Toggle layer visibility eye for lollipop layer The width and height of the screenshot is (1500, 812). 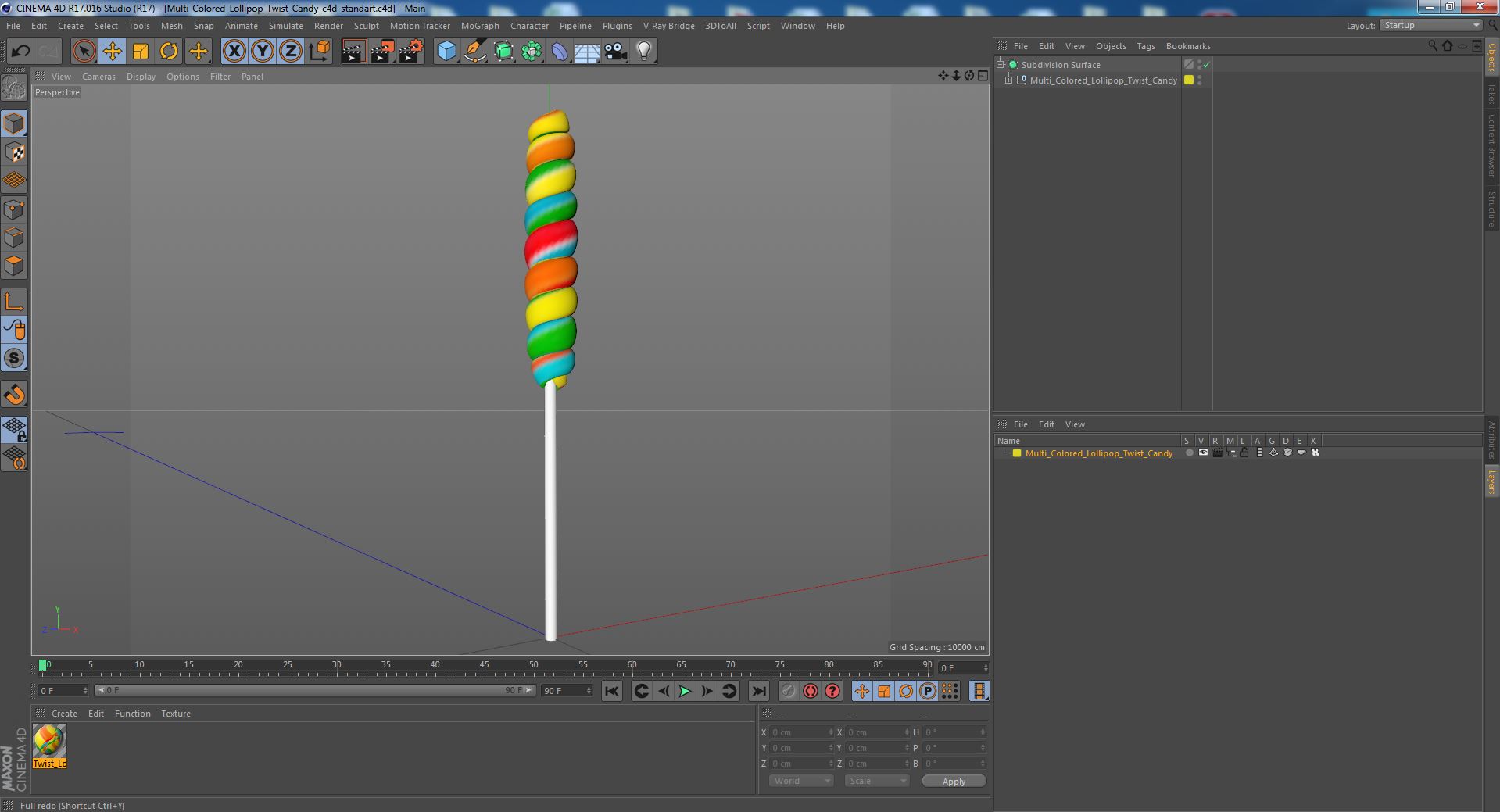[1203, 453]
